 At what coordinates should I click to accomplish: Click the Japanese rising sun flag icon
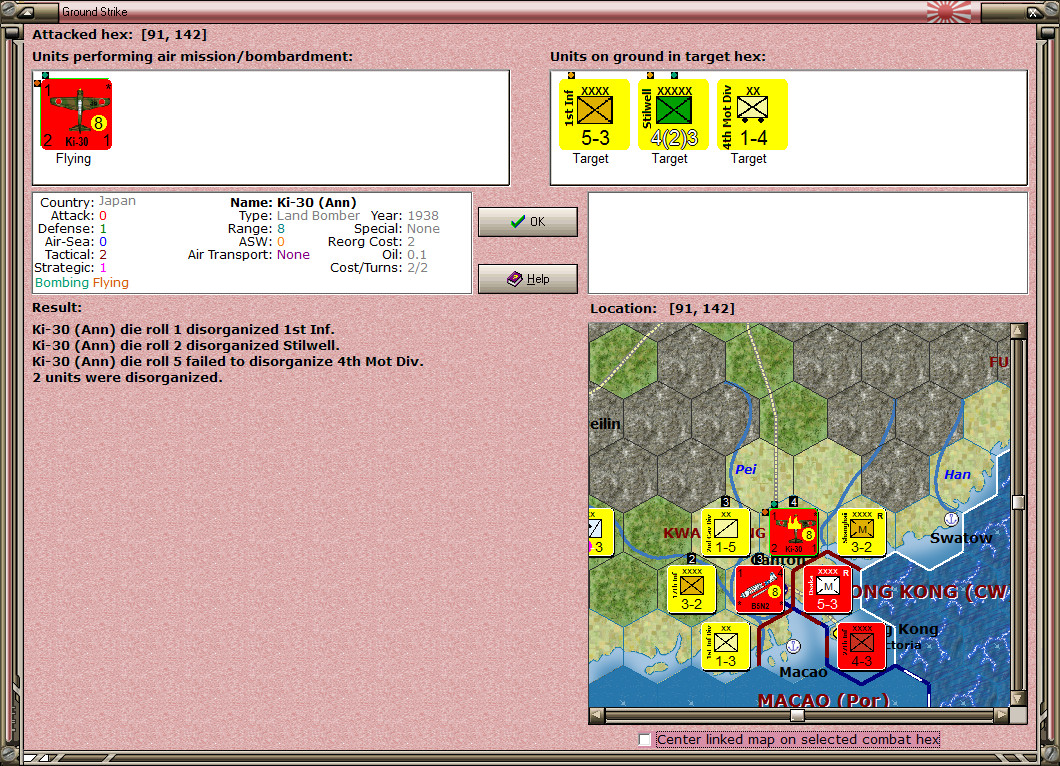click(948, 11)
